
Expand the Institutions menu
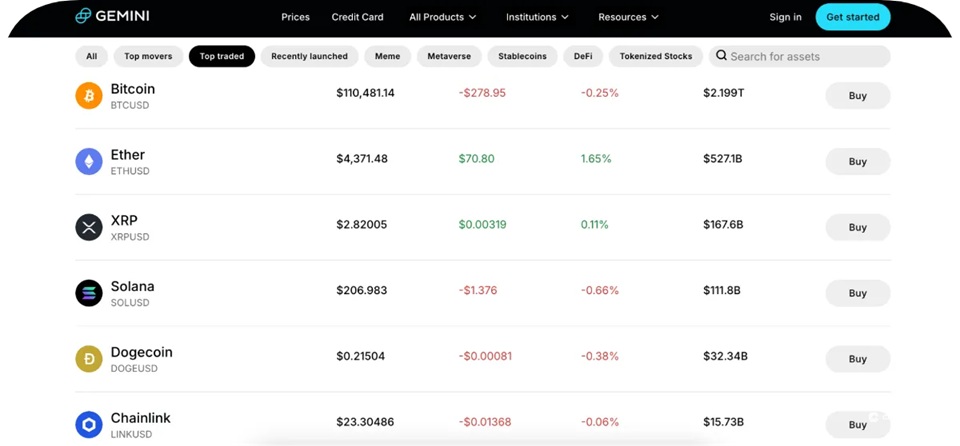coord(537,17)
